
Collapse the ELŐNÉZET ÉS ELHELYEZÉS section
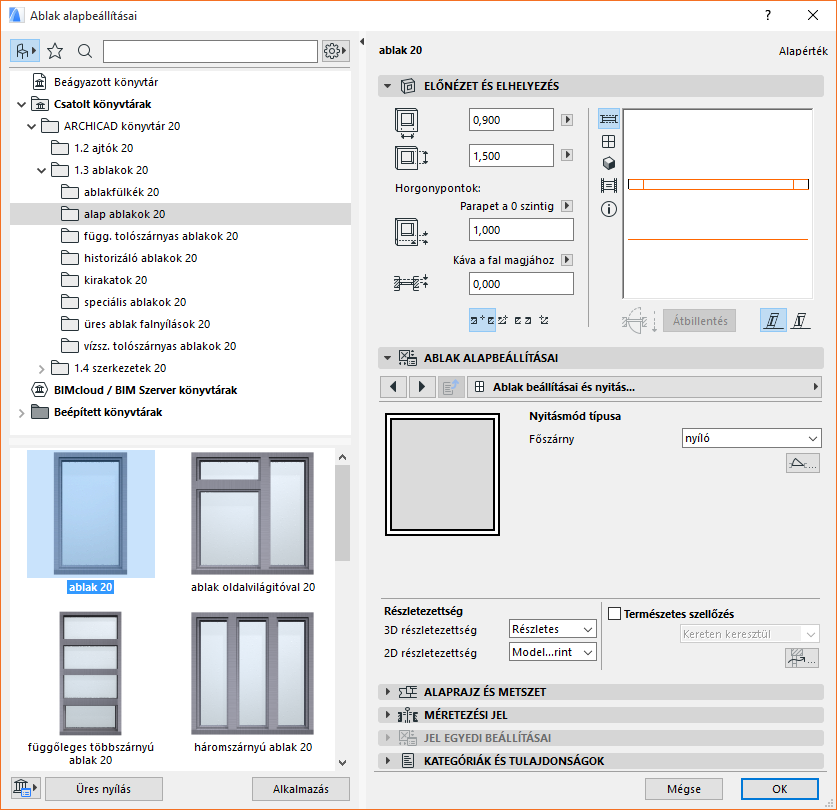click(x=388, y=86)
